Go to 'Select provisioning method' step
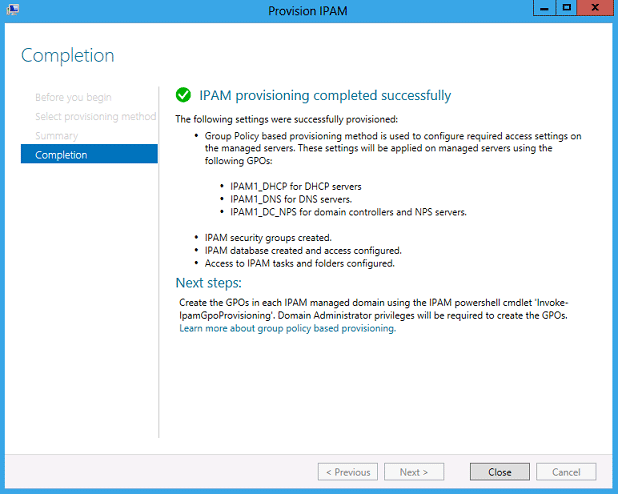Viewport: 618px width, 494px height. (96, 116)
